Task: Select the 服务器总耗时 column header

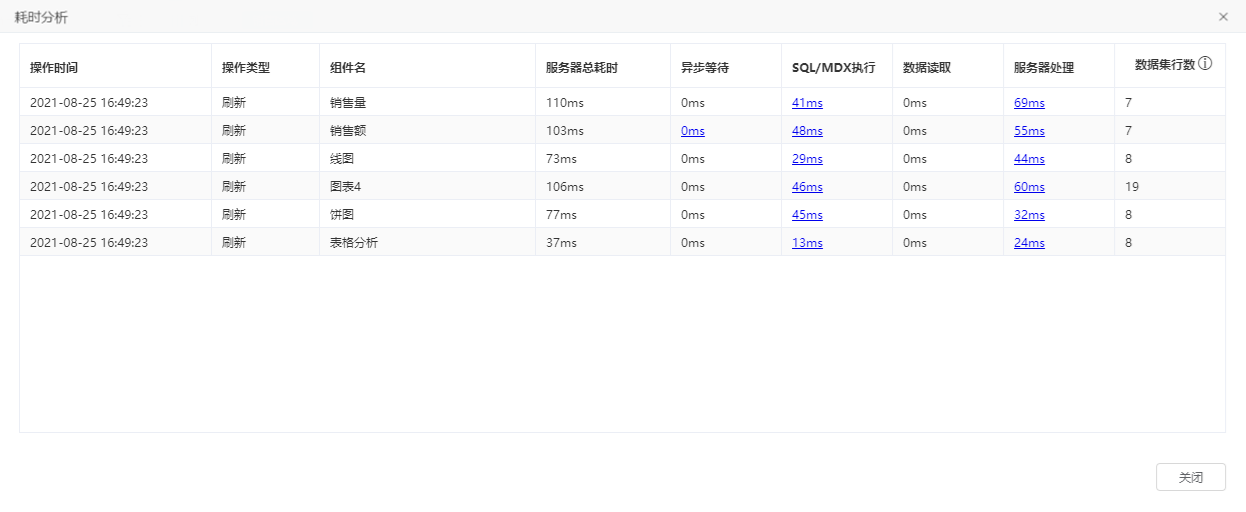Action: pos(582,68)
